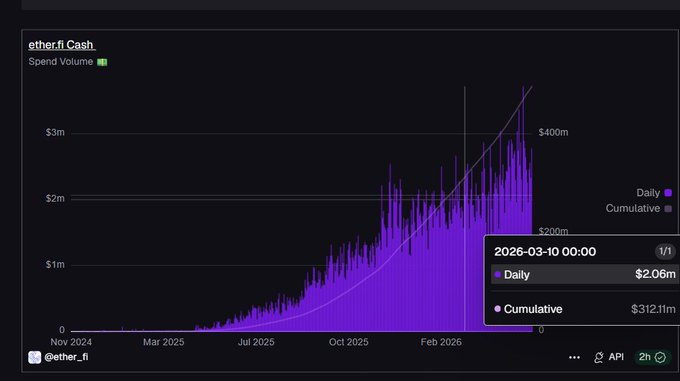Click the Feb 2026 x-axis label
This screenshot has height=381, width=680.
(x=441, y=342)
